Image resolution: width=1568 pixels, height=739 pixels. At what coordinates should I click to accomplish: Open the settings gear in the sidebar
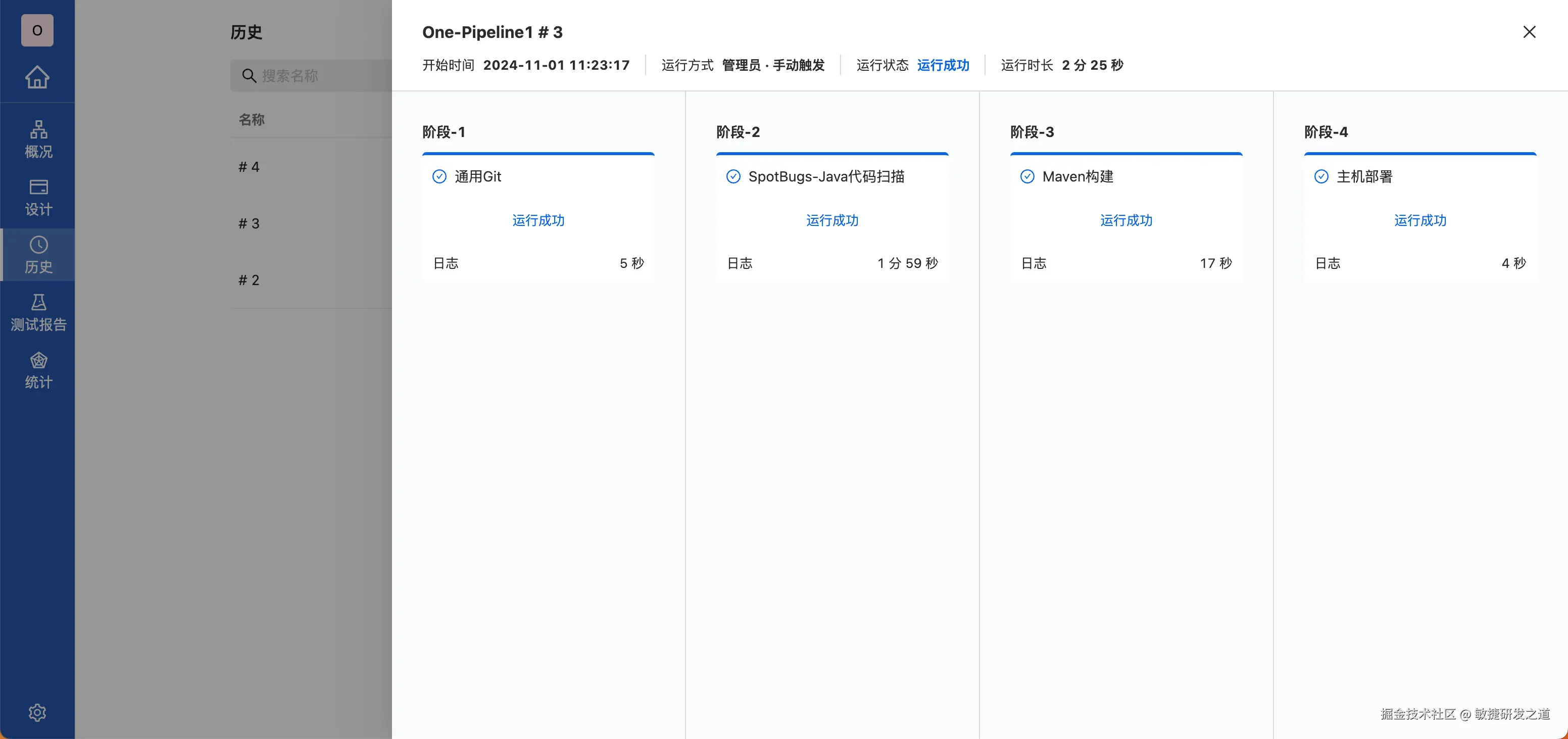pyautogui.click(x=37, y=712)
